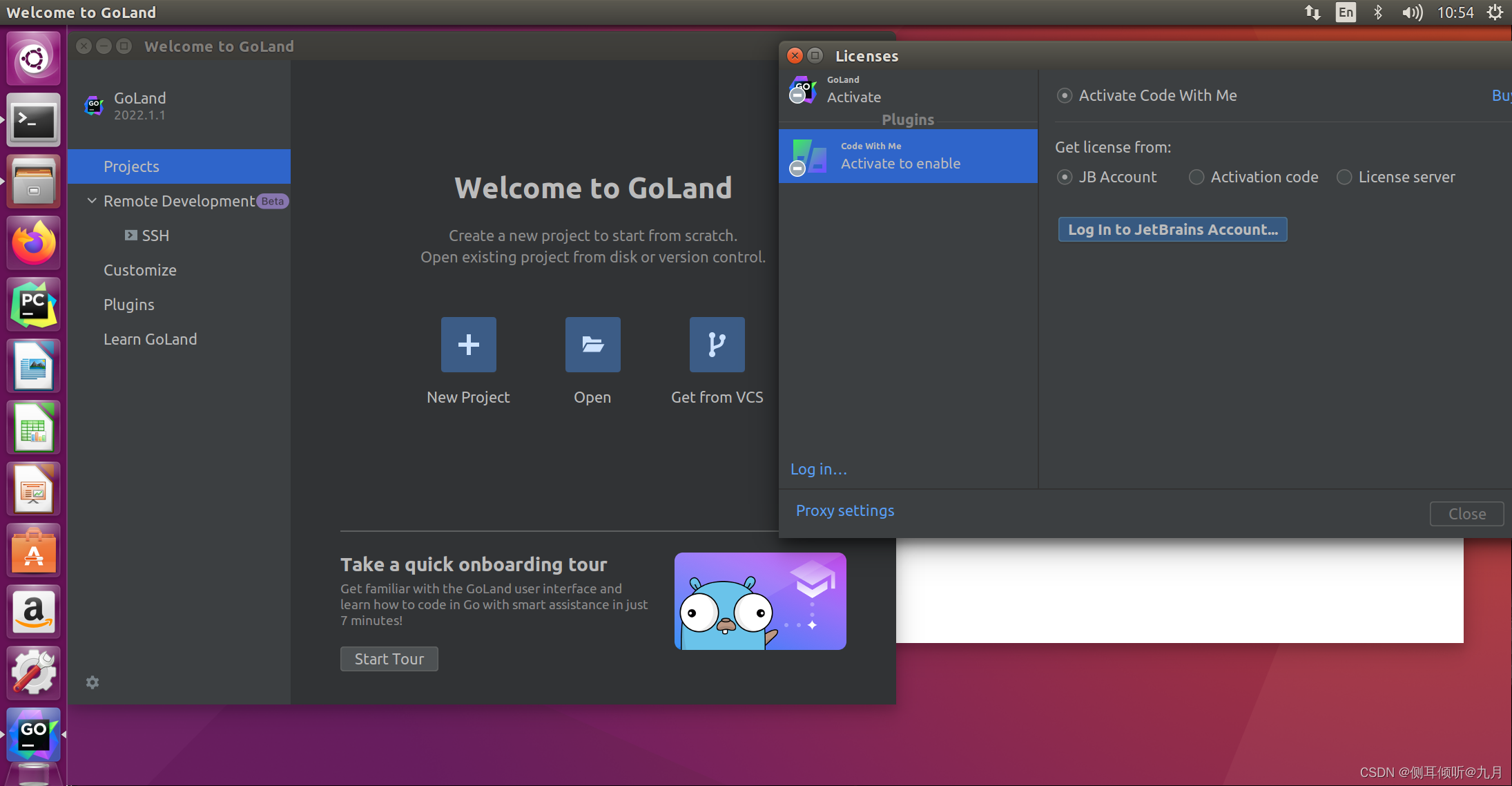Viewport: 1512px width, 786px height.
Task: Choose the License server radio button
Action: (1344, 178)
